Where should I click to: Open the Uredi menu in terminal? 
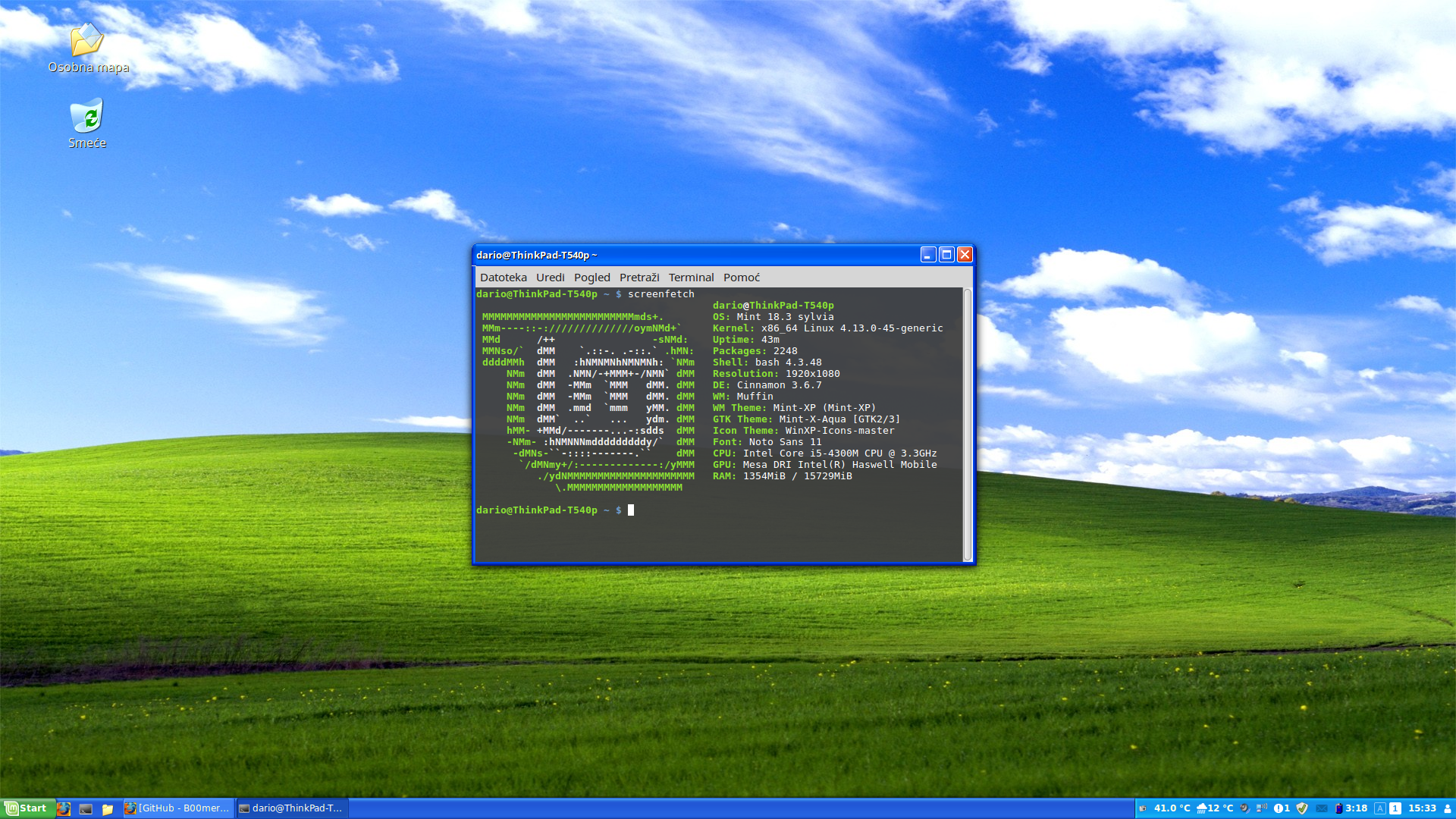point(551,278)
